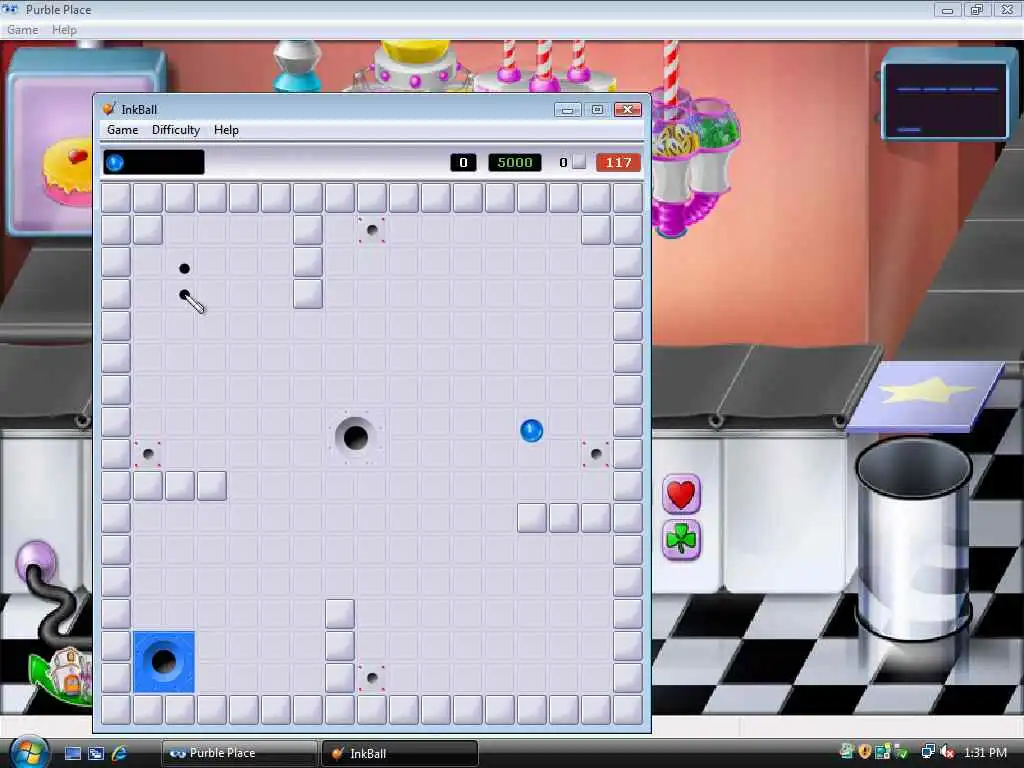
Task: Restore down the Purble Place window
Action: click(x=977, y=10)
